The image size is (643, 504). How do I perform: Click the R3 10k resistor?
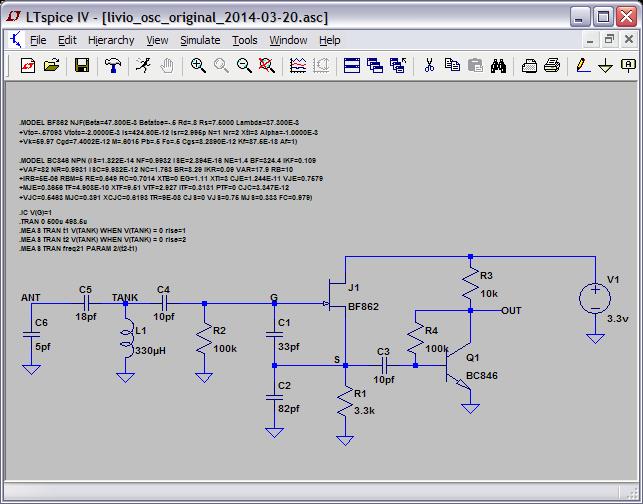(470, 283)
